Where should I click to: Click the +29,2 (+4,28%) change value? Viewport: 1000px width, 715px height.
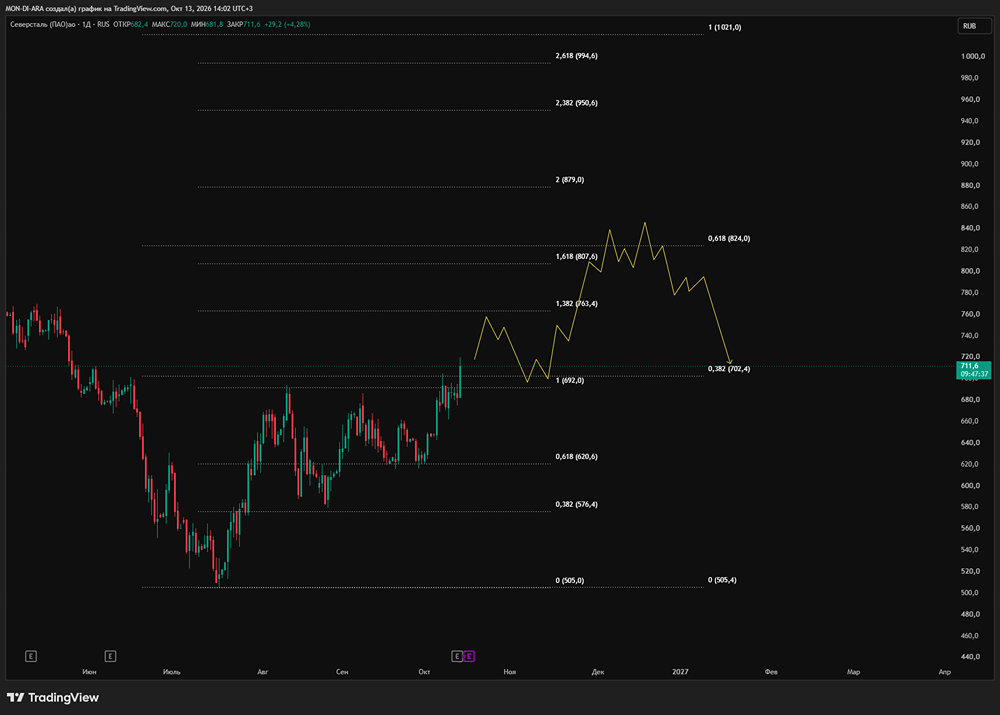click(287, 24)
